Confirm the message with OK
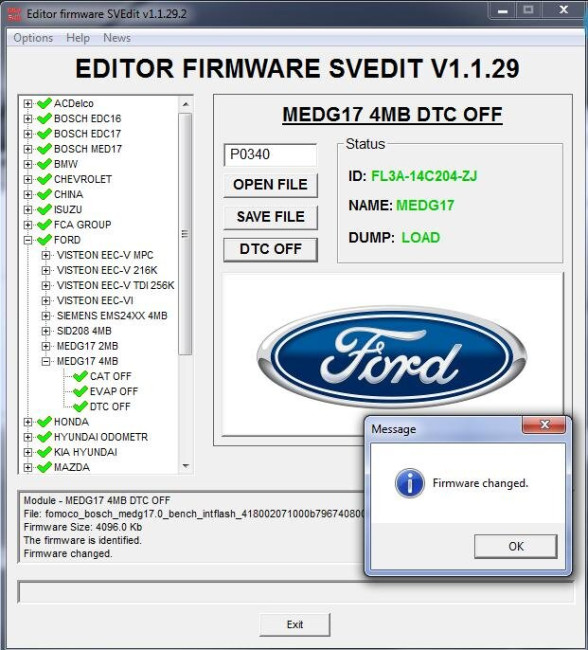Image resolution: width=588 pixels, height=650 pixels. (x=516, y=546)
